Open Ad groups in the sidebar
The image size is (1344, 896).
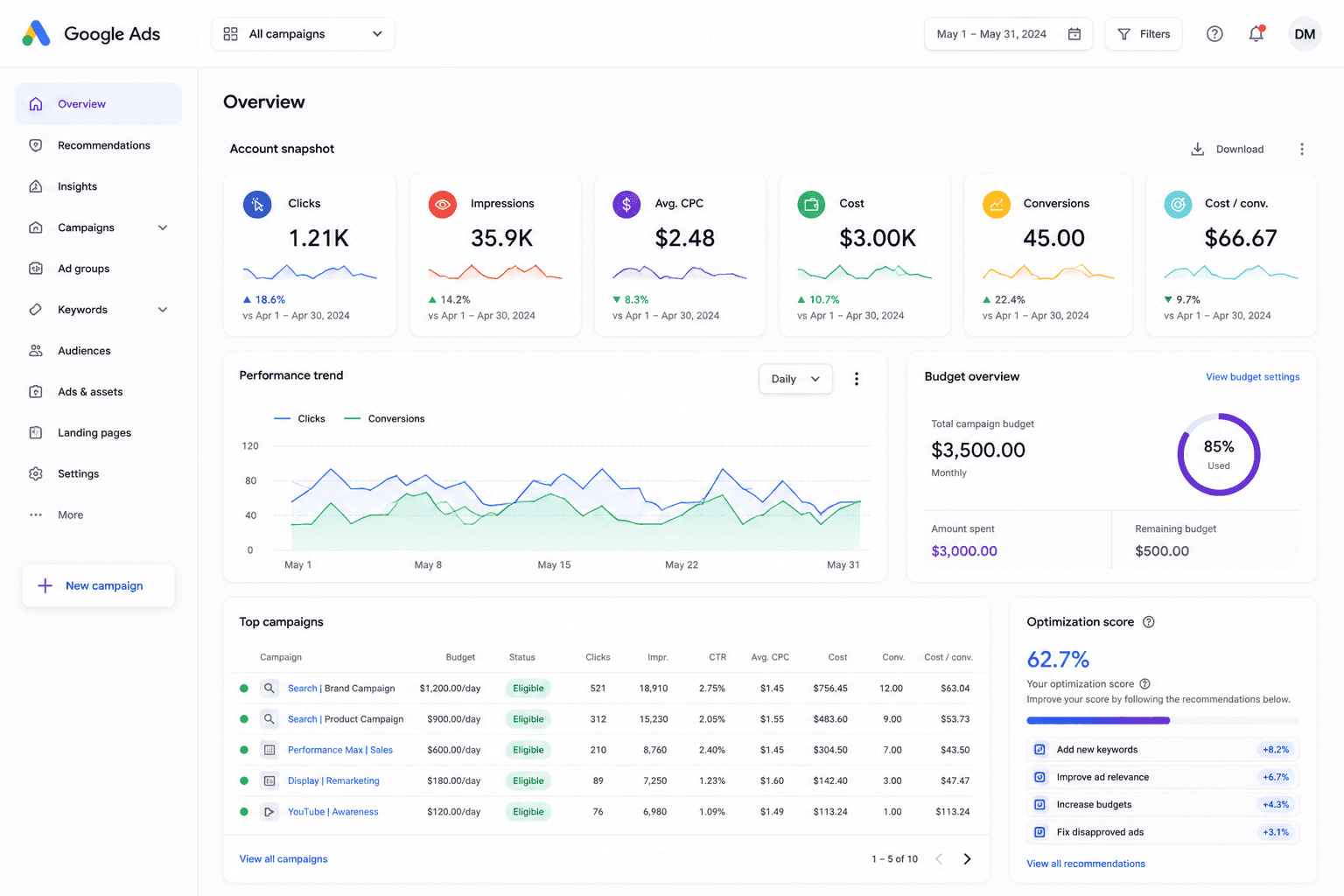98,269
